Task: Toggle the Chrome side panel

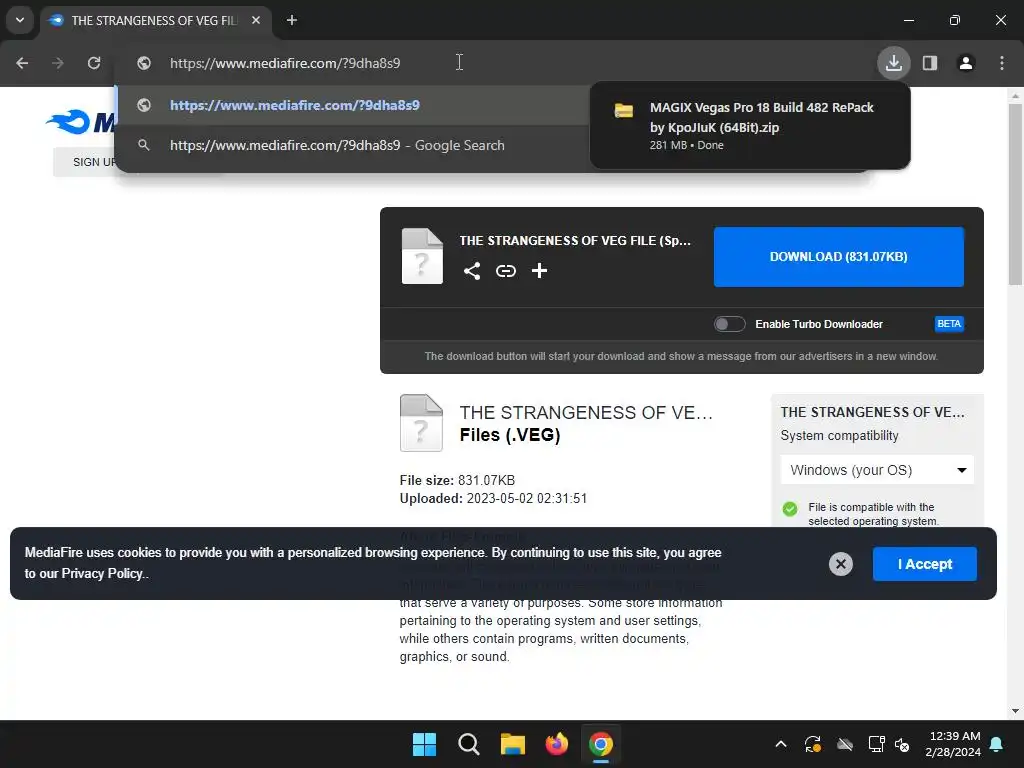Action: [x=930, y=63]
